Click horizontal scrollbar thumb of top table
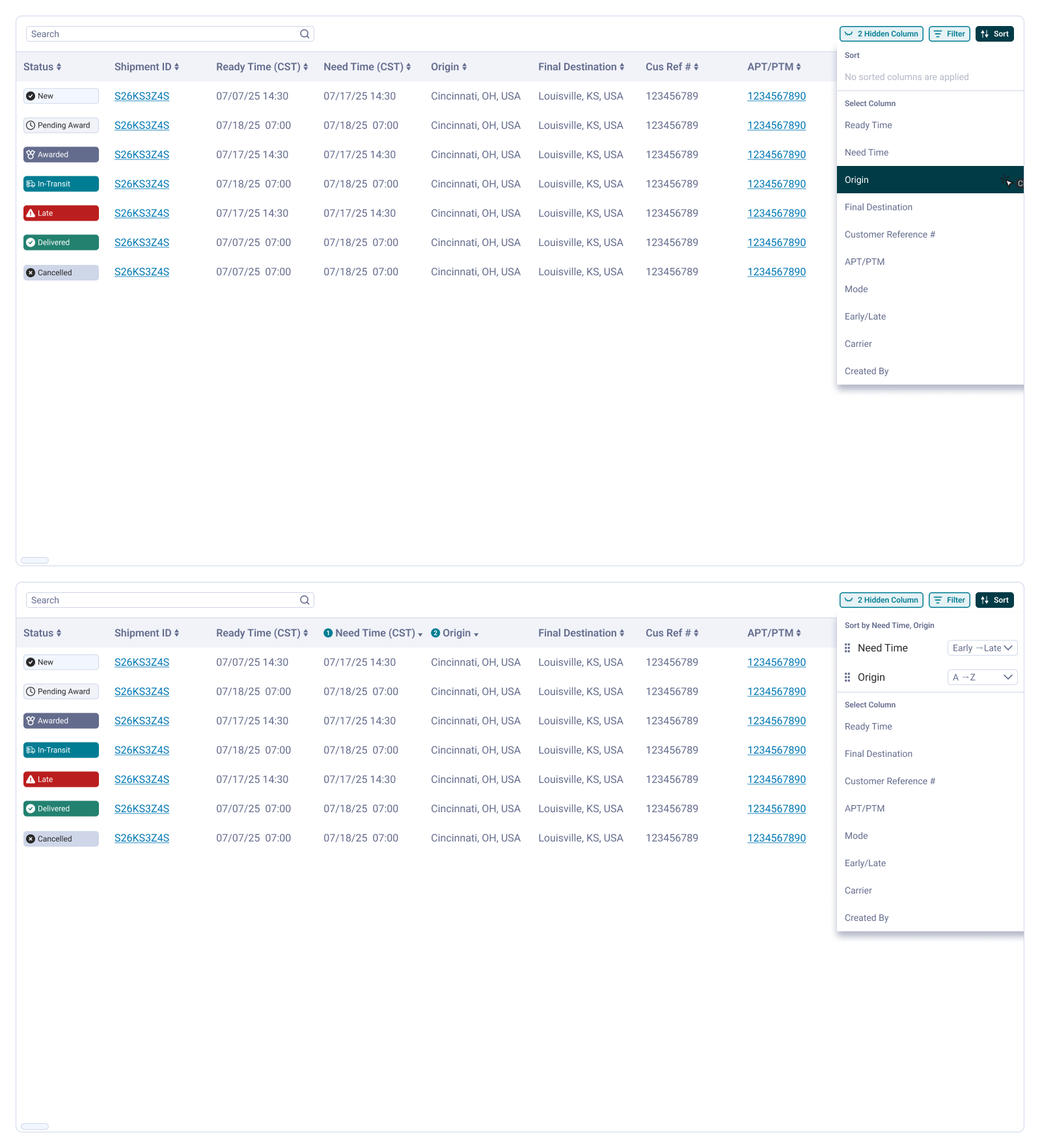This screenshot has width=1040, height=1148. pyautogui.click(x=35, y=560)
